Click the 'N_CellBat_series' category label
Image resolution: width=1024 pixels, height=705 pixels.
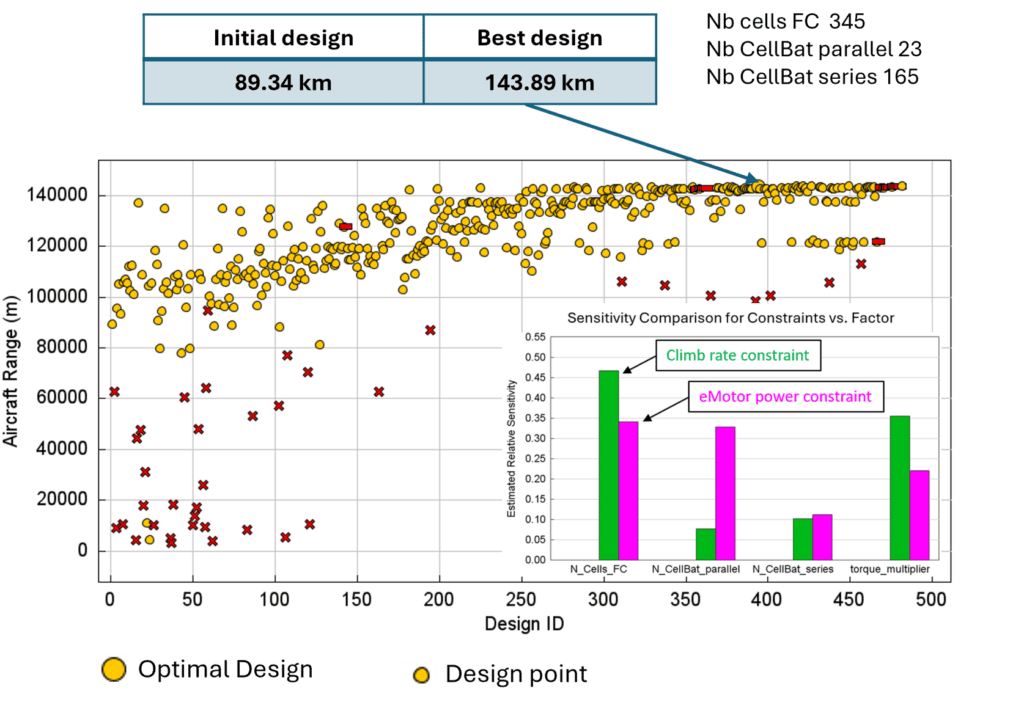[793, 569]
